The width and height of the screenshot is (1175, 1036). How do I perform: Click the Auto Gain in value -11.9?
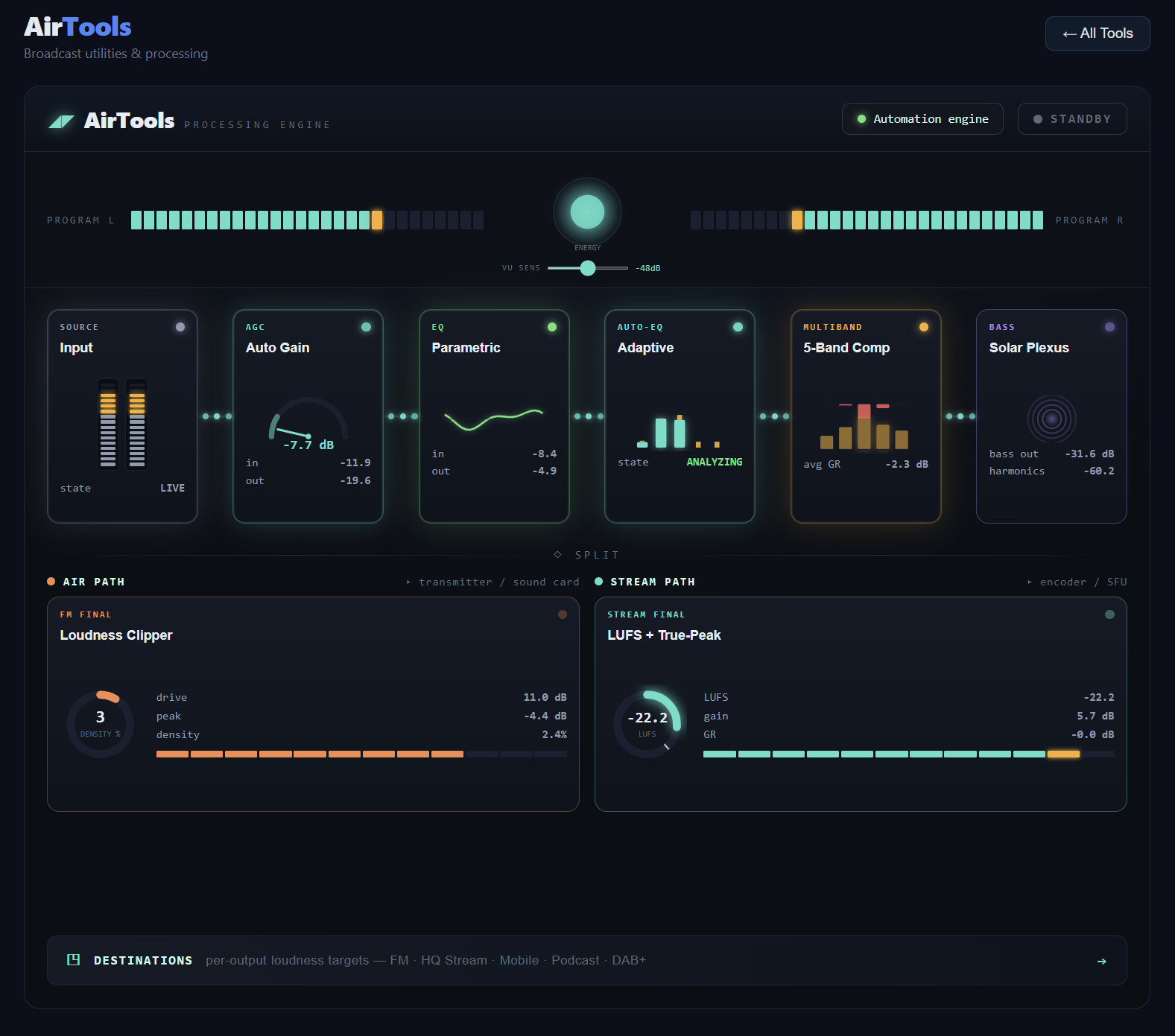[355, 463]
